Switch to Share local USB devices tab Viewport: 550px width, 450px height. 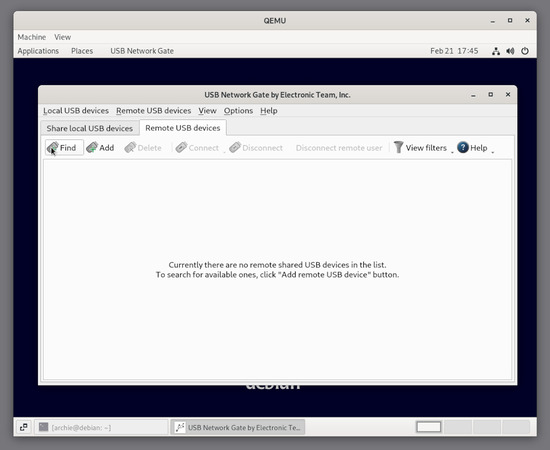[89, 128]
